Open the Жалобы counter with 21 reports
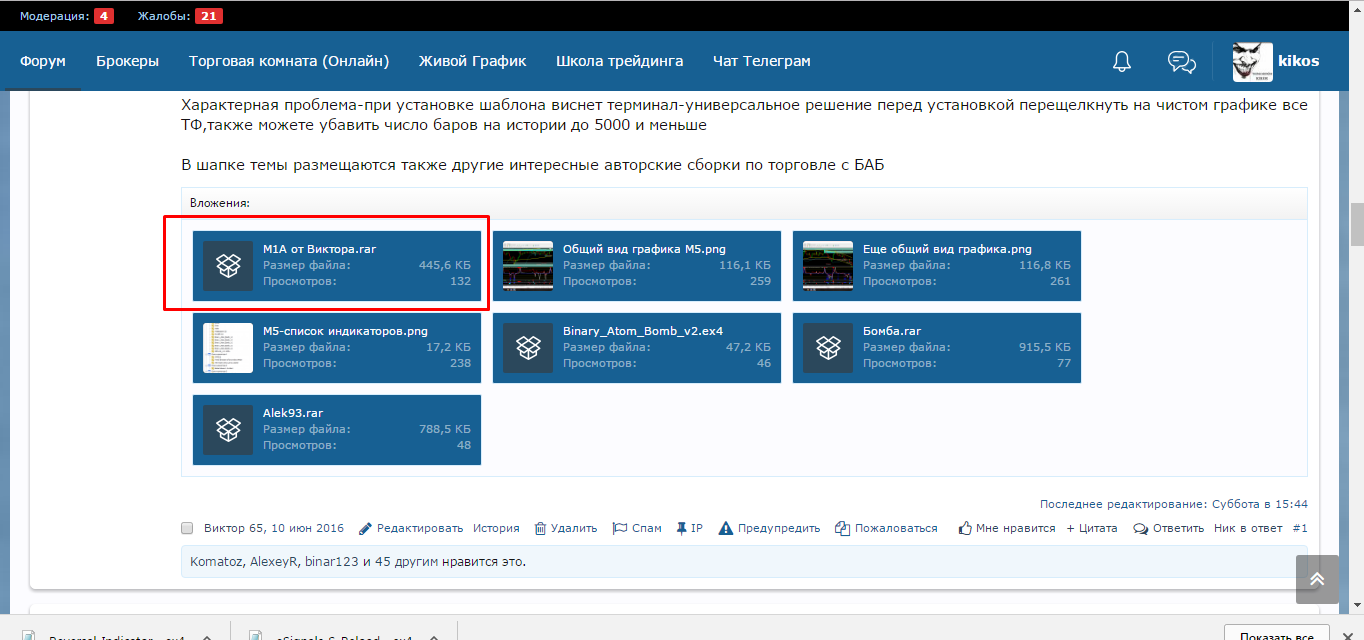The width and height of the screenshot is (1364, 640). point(179,16)
